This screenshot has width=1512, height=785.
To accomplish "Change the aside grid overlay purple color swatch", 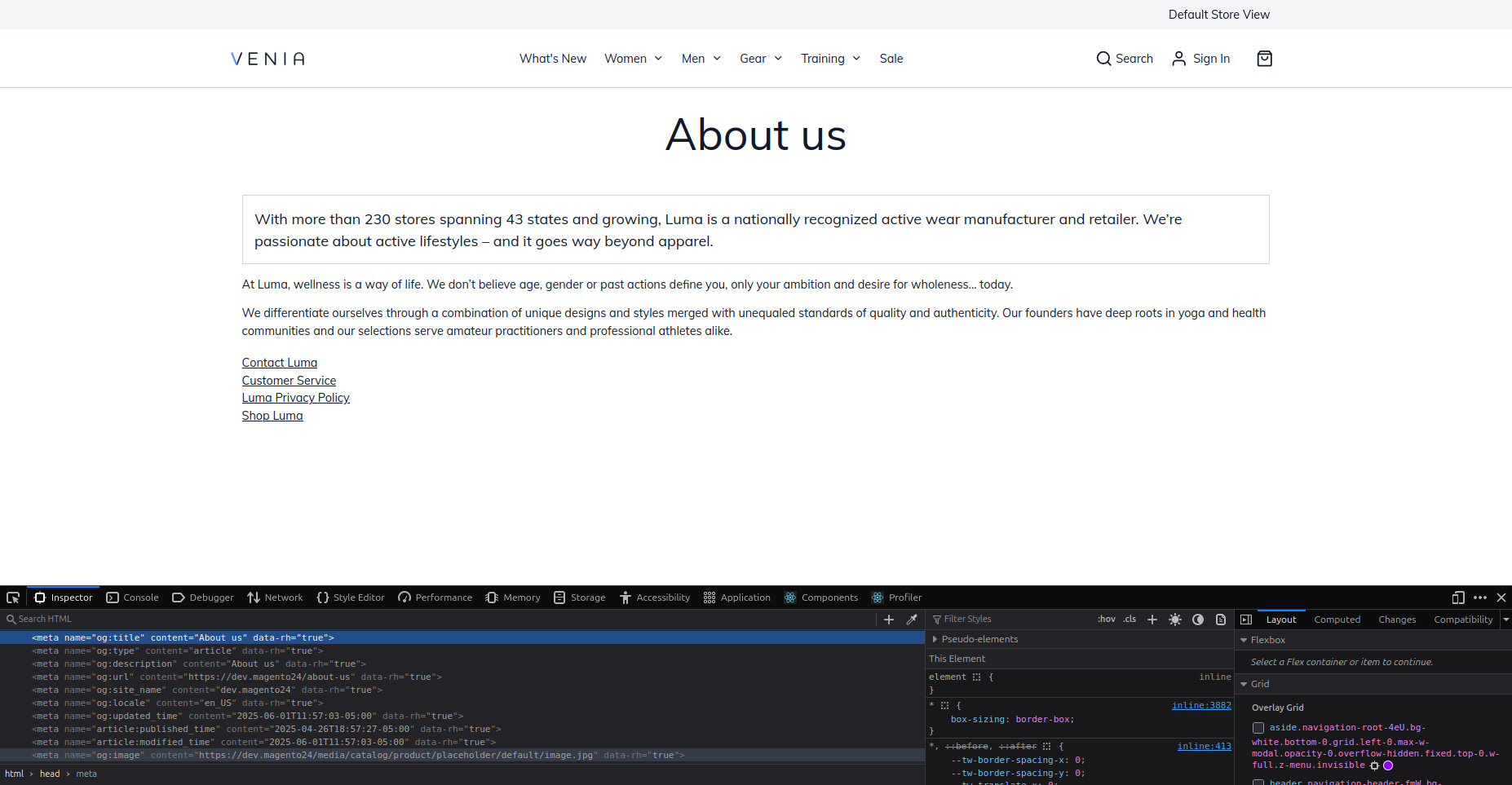I will (x=1388, y=765).
